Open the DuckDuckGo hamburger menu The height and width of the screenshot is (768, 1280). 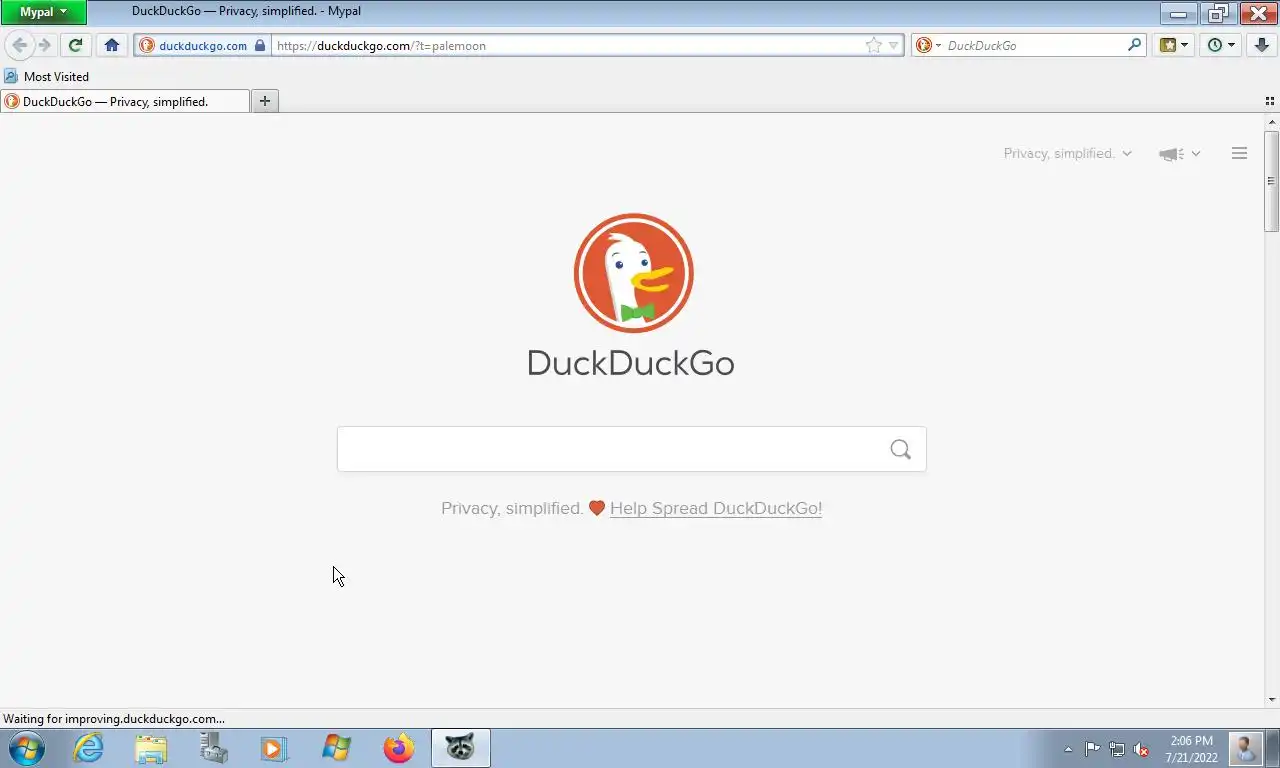click(1239, 153)
